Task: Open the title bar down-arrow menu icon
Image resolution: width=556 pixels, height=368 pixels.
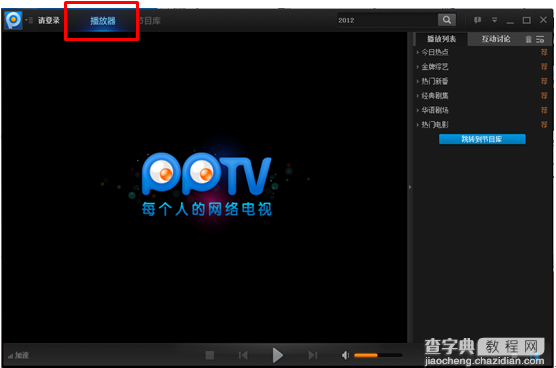Action: pos(494,20)
